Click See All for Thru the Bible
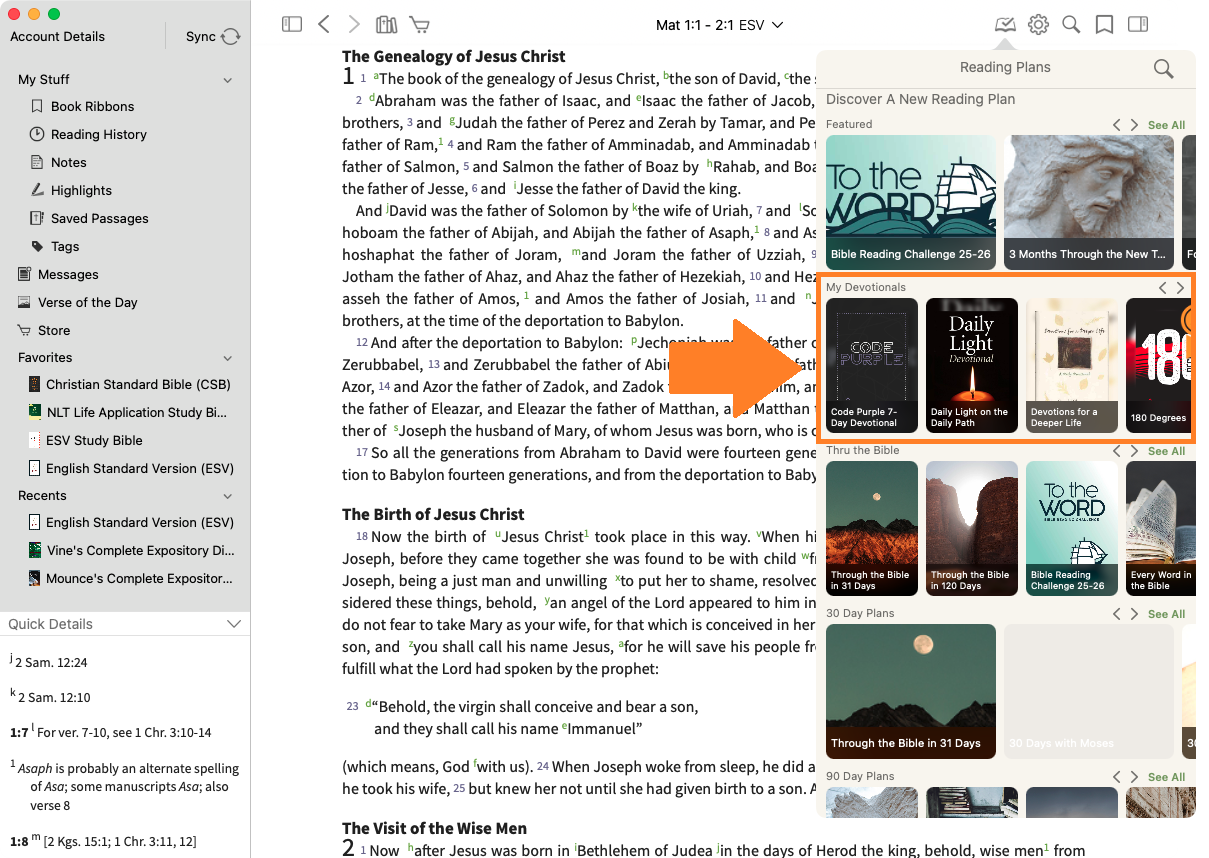The width and height of the screenshot is (1209, 858). (1166, 451)
